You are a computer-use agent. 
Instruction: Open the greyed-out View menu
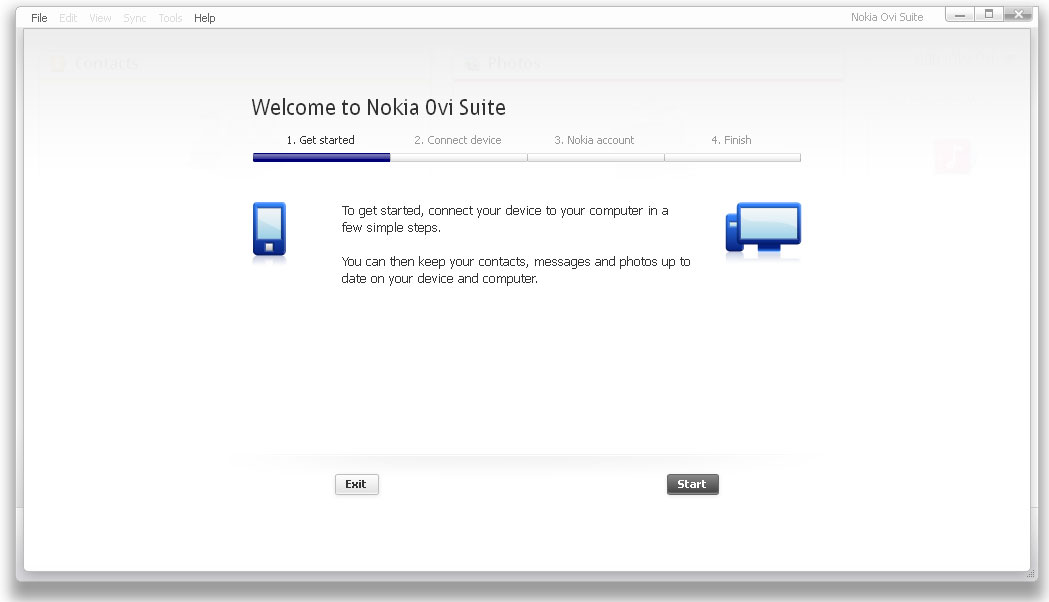click(x=100, y=18)
